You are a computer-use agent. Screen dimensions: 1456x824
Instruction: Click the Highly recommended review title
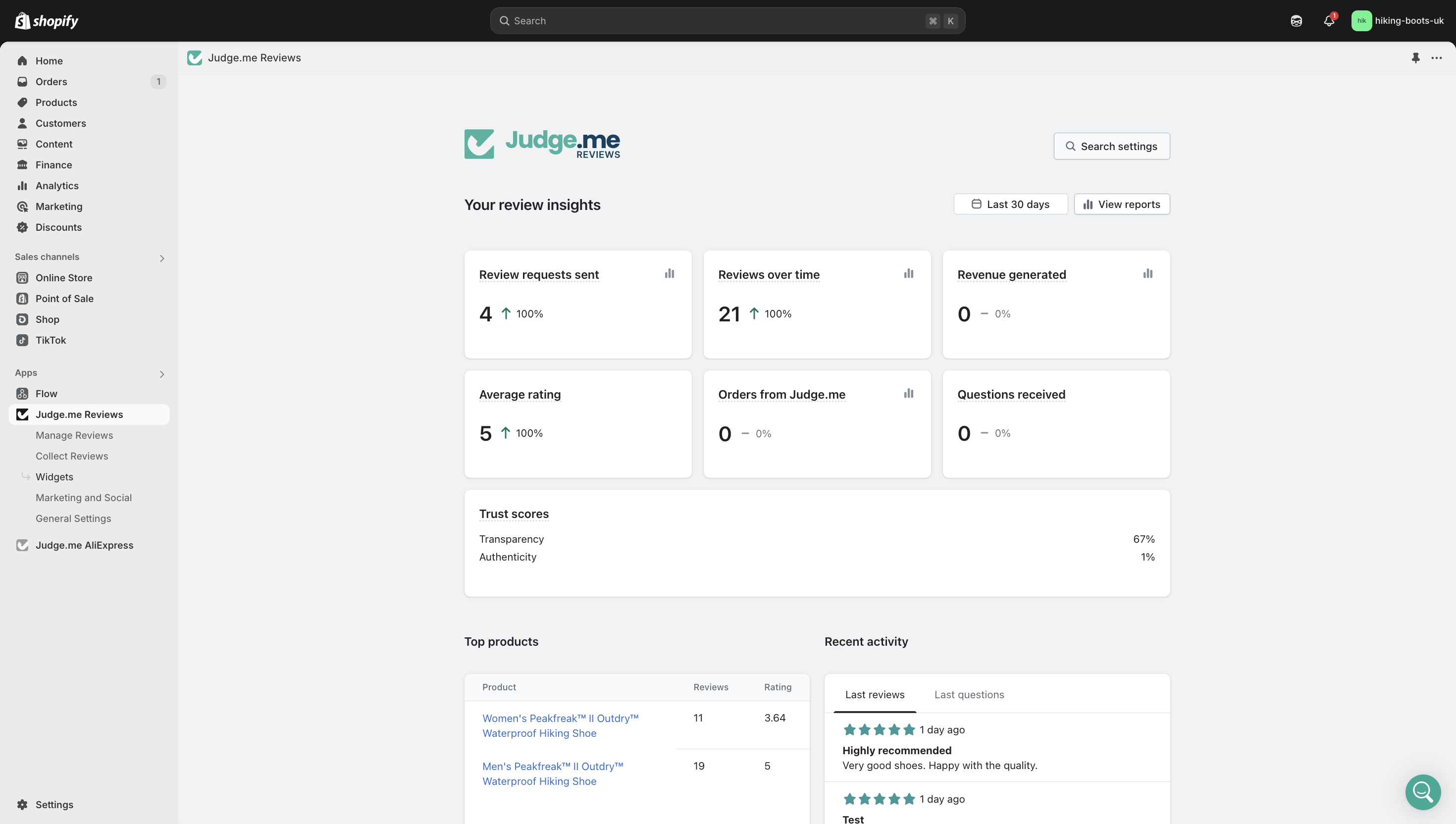click(x=896, y=750)
